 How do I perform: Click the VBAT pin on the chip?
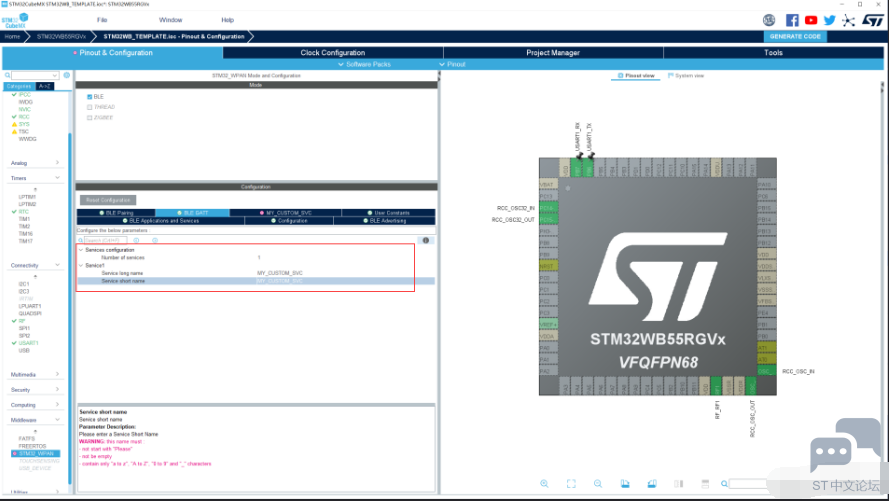click(x=548, y=185)
